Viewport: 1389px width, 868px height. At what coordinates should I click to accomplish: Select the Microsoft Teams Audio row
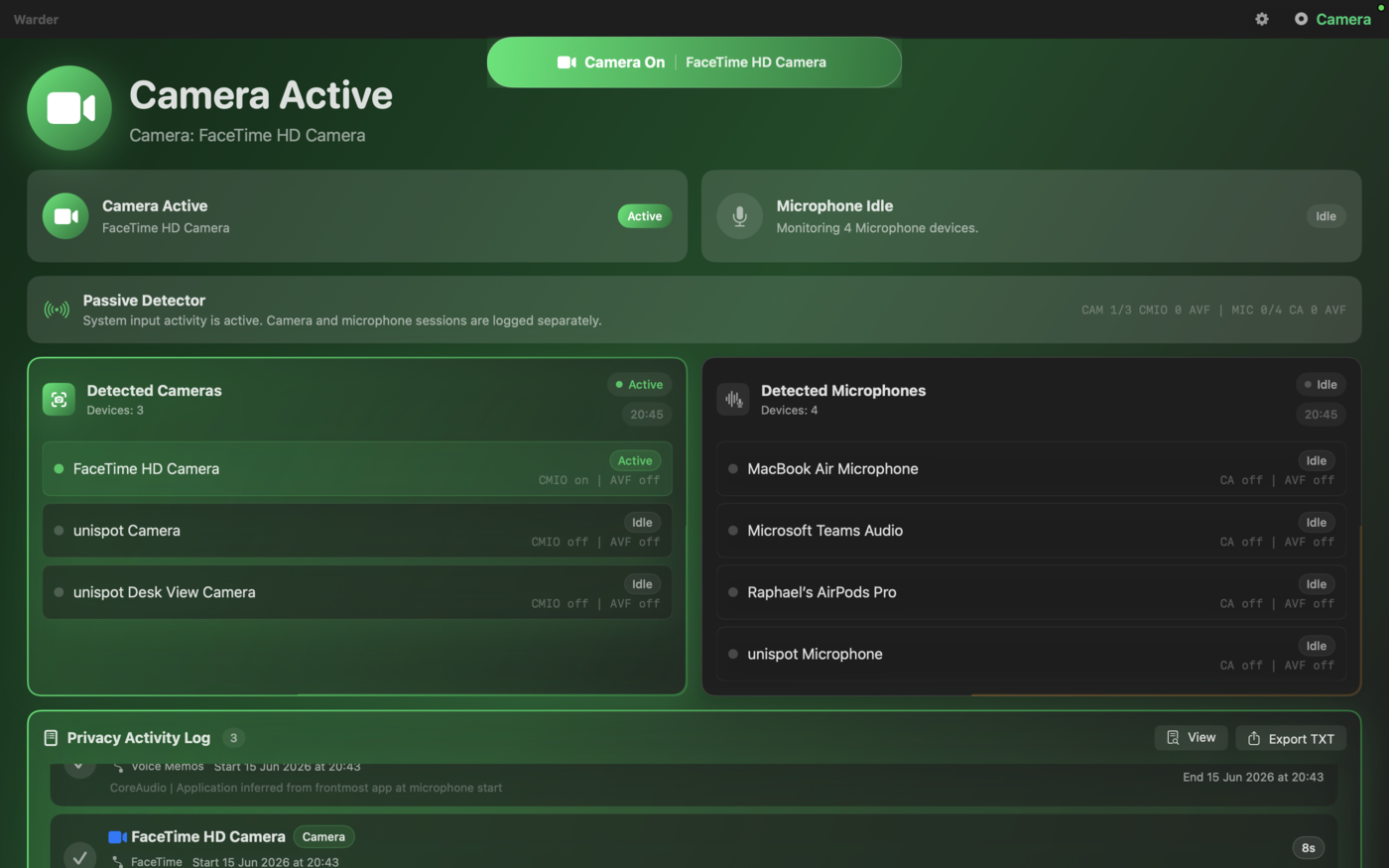click(1031, 531)
